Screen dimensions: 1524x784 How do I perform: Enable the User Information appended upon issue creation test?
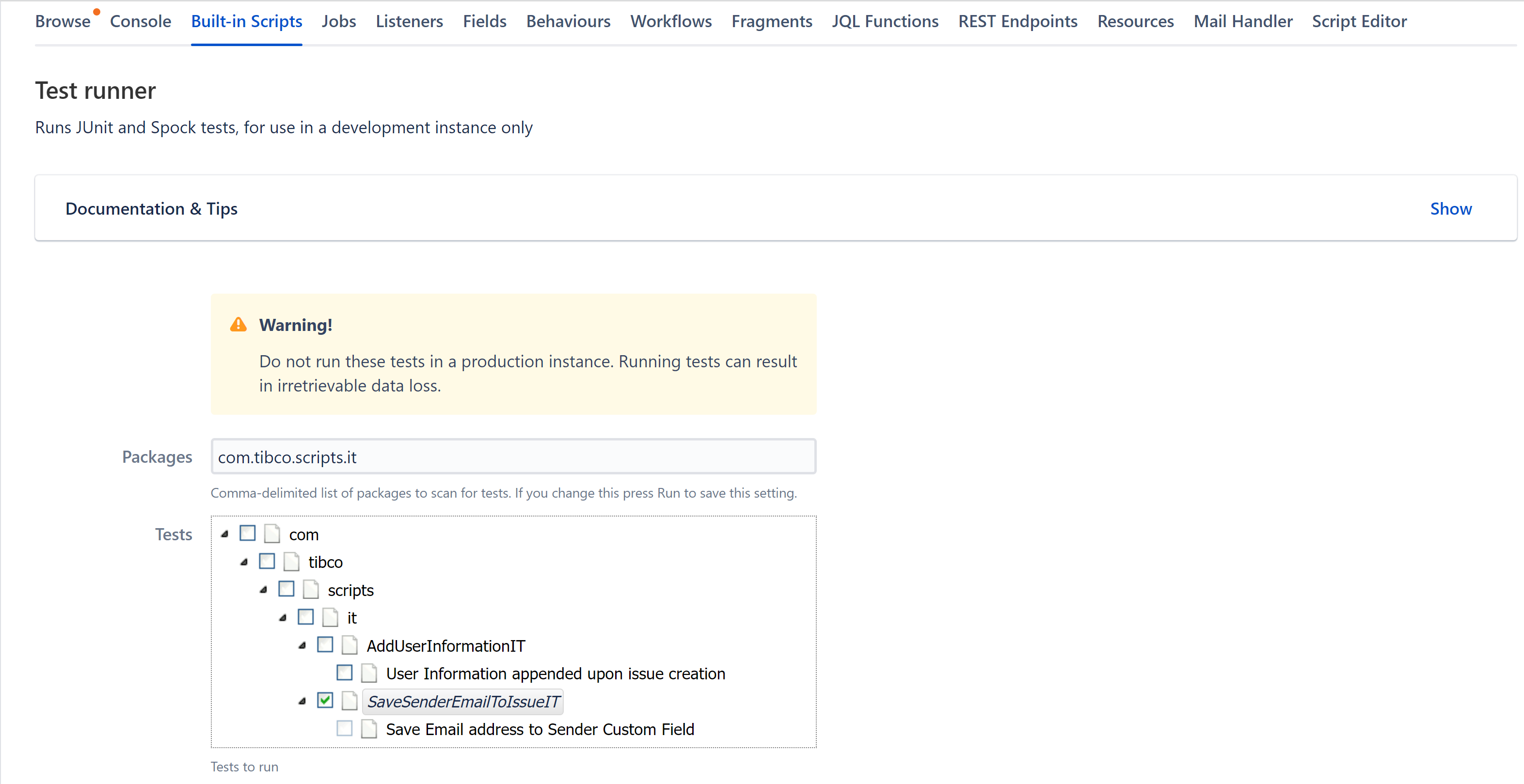(x=344, y=672)
